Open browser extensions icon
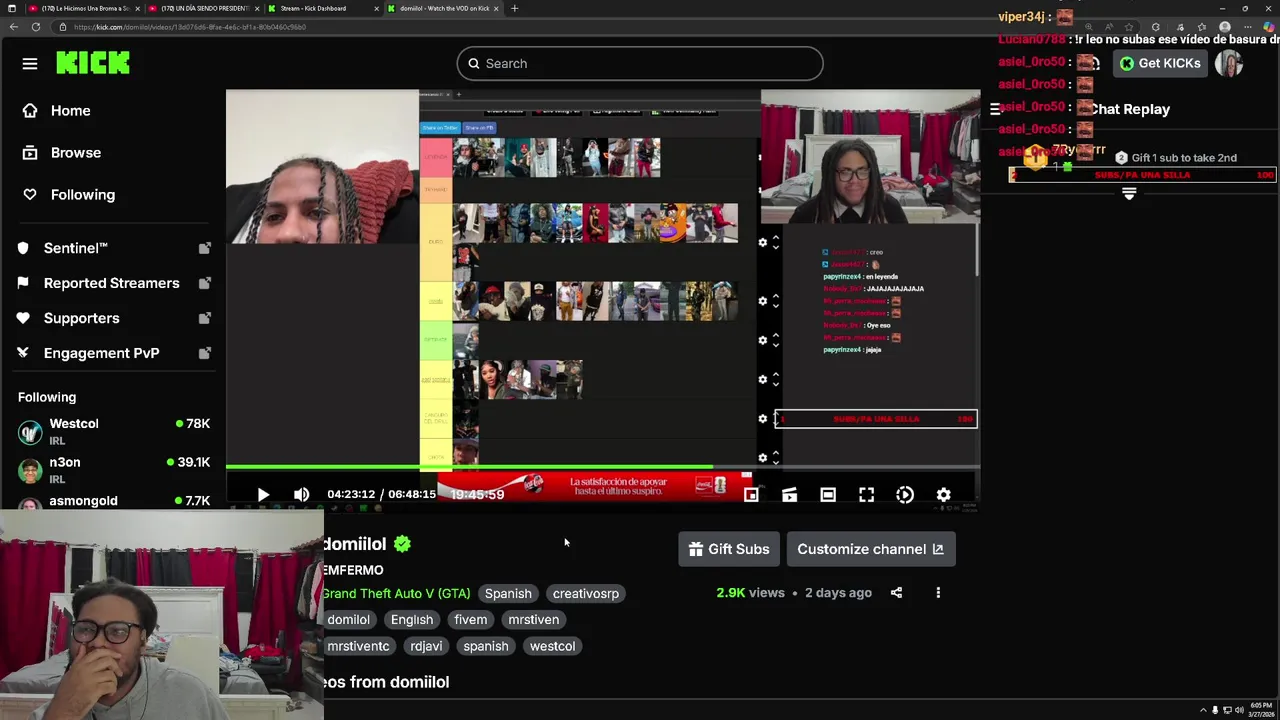The width and height of the screenshot is (1280, 720). tap(1156, 27)
